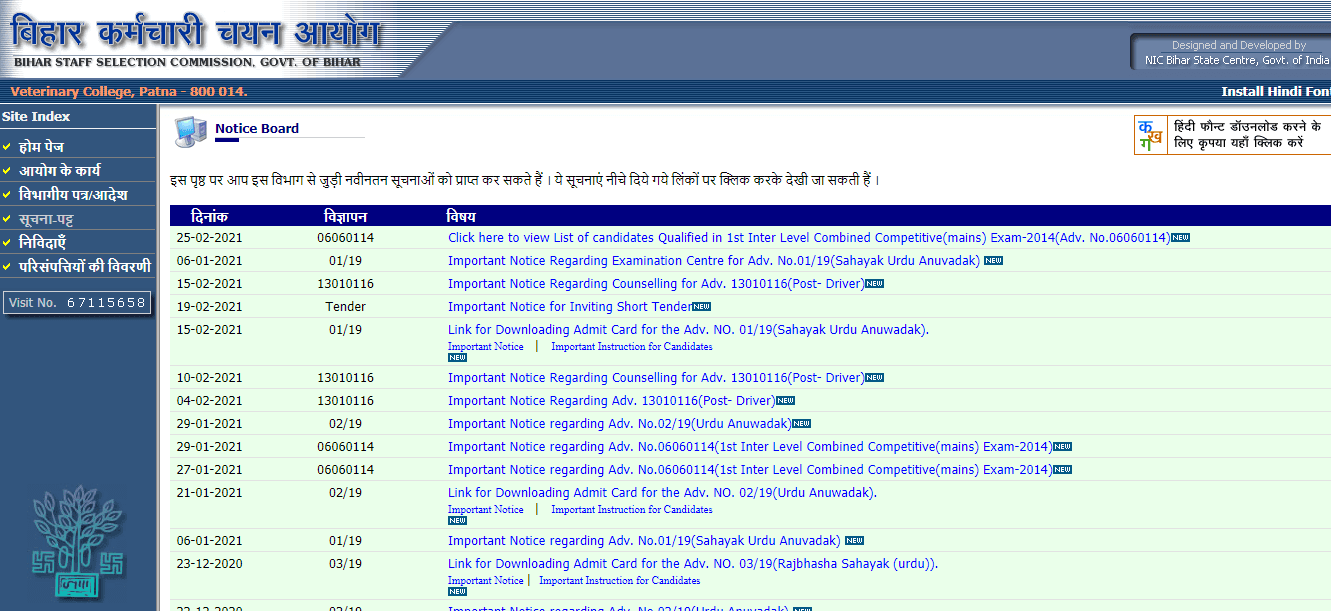This screenshot has width=1331, height=611.
Task: Open Important Notice for Inviting Short Tender
Action: pos(569,307)
